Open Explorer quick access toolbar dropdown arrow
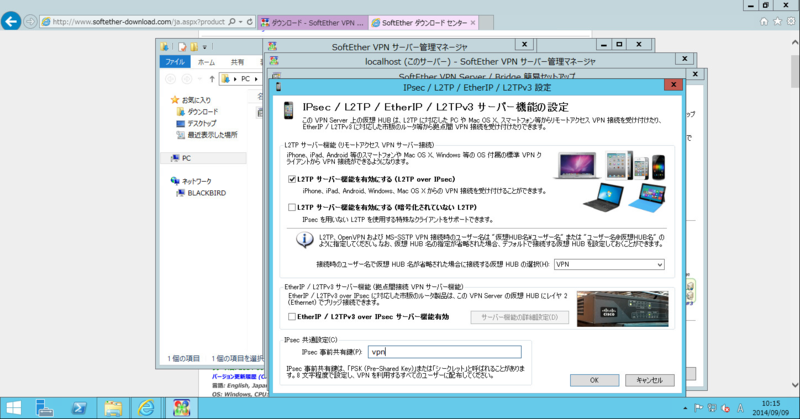The image size is (800, 419). (205, 47)
